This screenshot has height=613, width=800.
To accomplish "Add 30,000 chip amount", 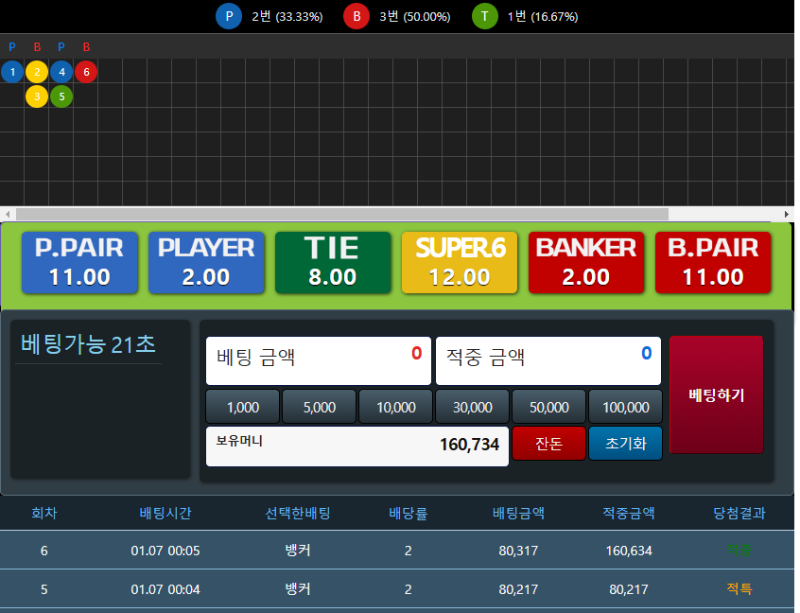I will click(x=472, y=407).
